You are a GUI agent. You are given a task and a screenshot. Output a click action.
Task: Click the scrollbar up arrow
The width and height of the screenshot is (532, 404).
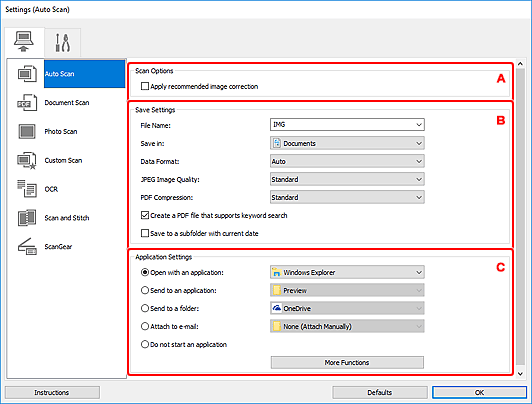[520, 63]
